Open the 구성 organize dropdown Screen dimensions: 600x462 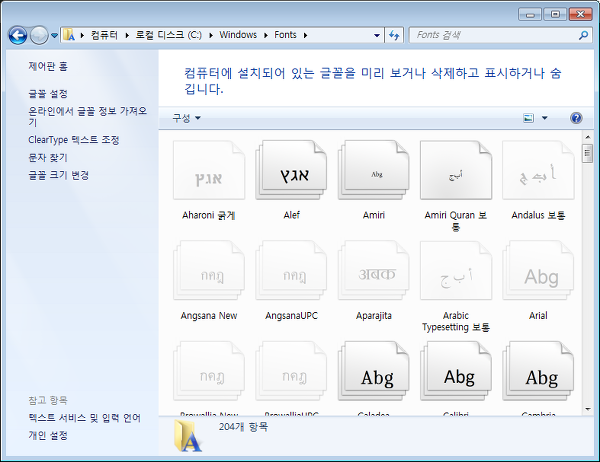pyautogui.click(x=186, y=118)
